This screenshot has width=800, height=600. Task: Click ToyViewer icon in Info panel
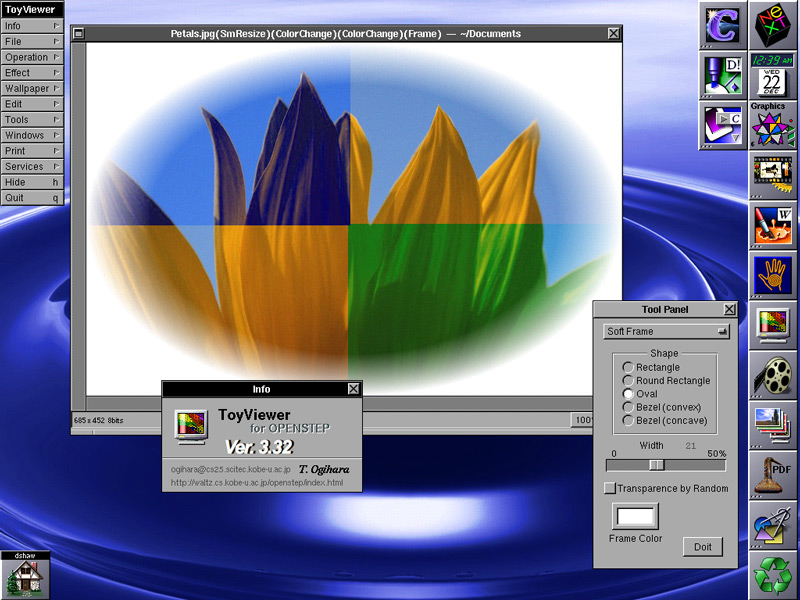click(x=191, y=427)
